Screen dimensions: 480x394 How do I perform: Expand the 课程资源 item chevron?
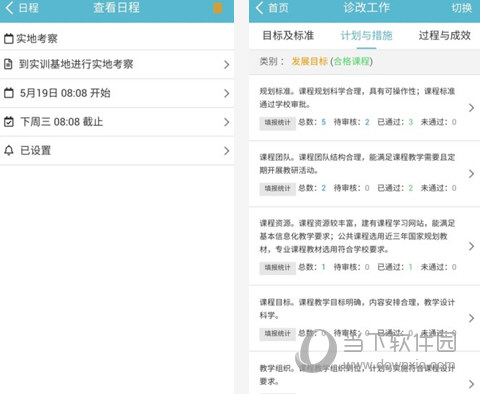pyautogui.click(x=471, y=246)
